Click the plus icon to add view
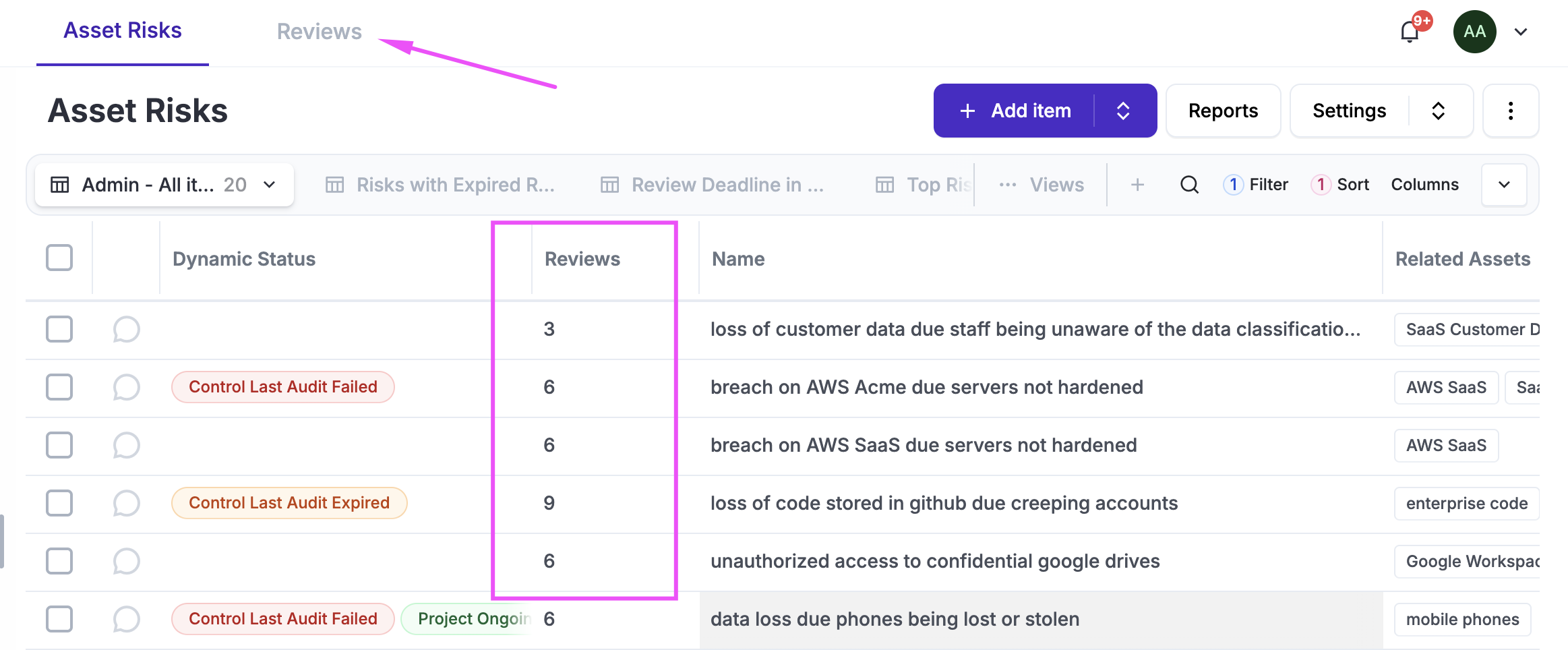The width and height of the screenshot is (1568, 650). (1137, 185)
